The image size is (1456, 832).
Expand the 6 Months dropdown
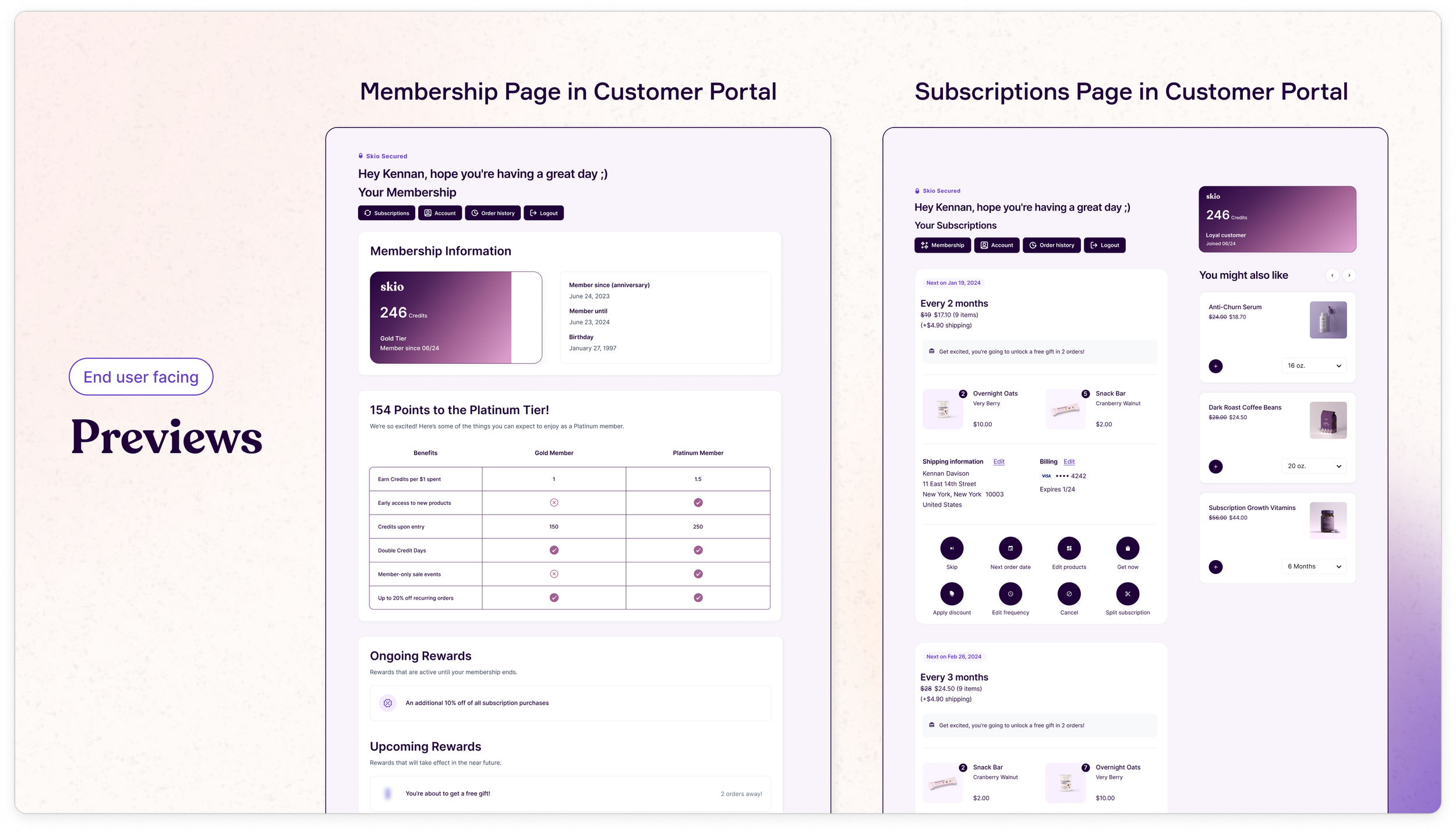pyautogui.click(x=1314, y=567)
